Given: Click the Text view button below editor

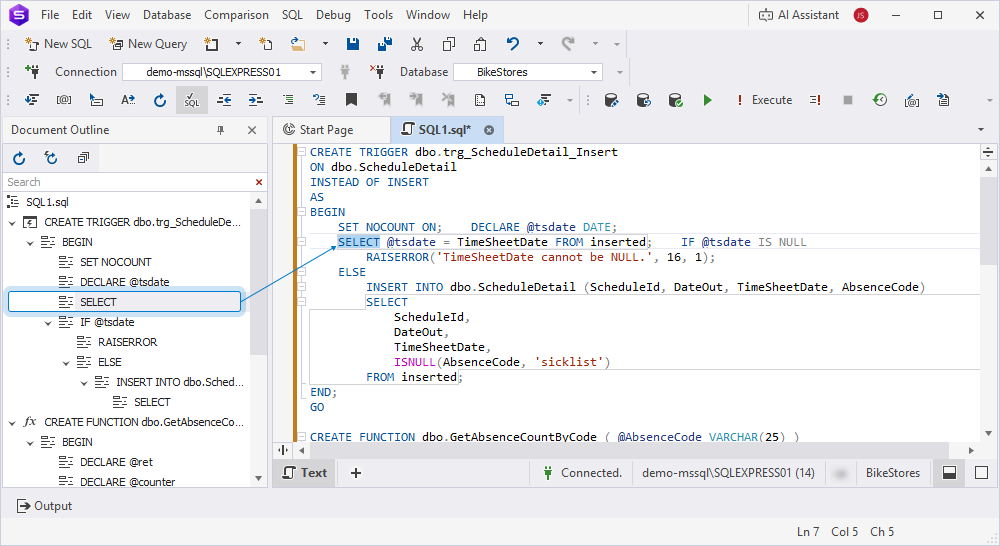Looking at the screenshot, I should click(305, 473).
